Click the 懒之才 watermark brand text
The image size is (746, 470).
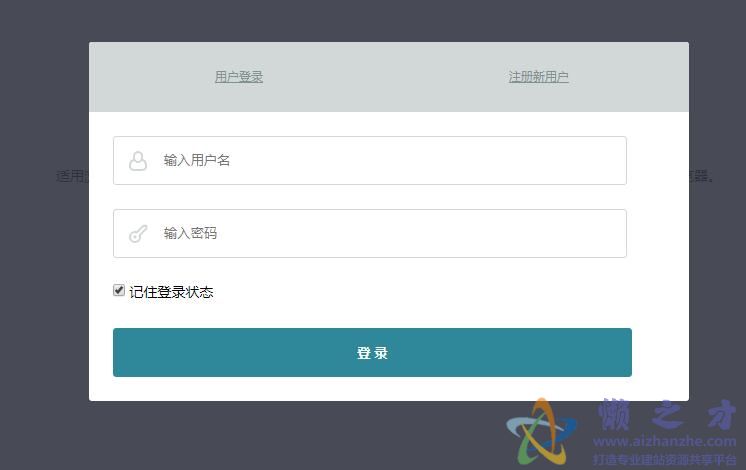pos(667,414)
